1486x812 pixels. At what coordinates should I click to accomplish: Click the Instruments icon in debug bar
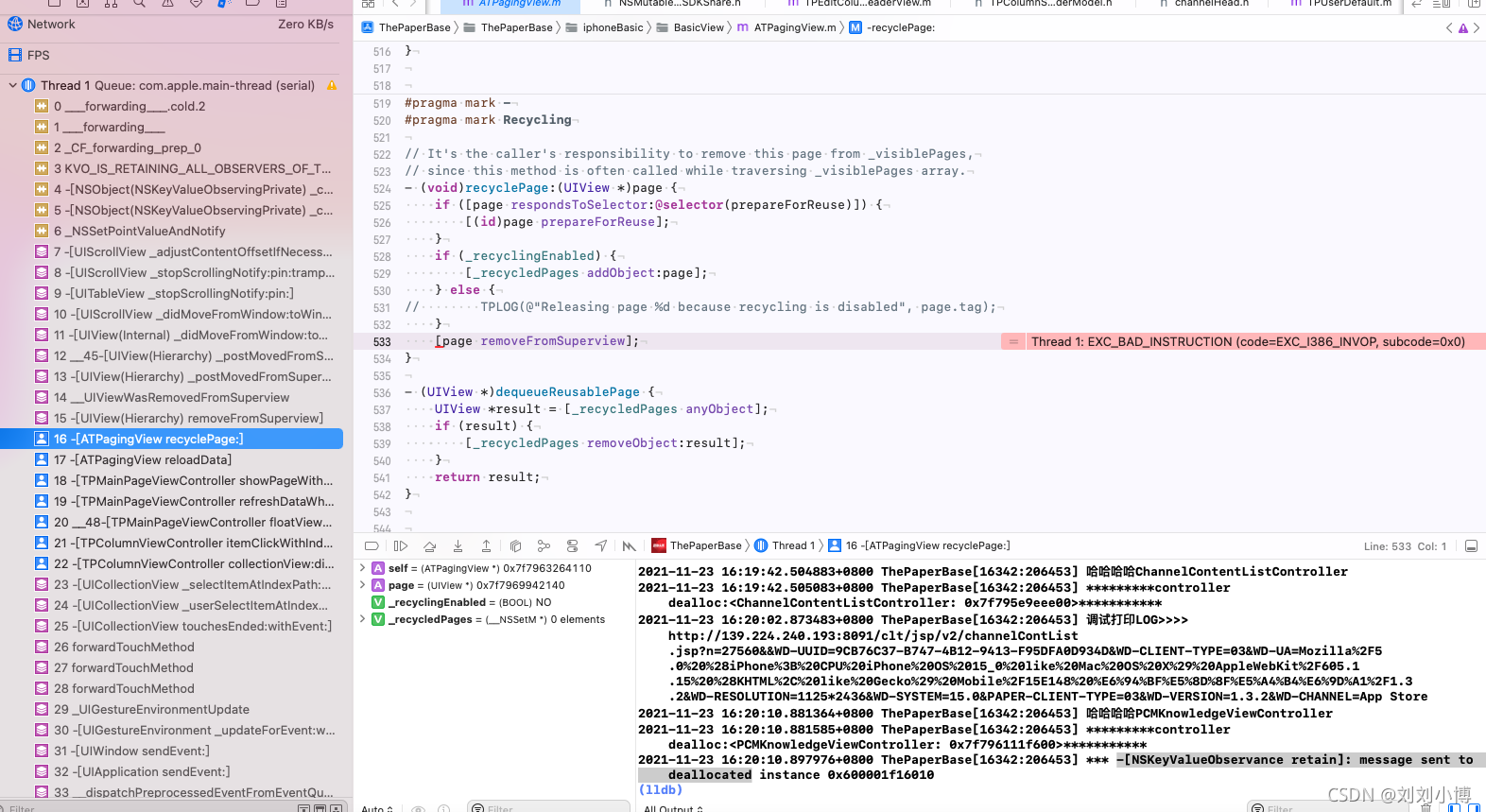[x=630, y=545]
